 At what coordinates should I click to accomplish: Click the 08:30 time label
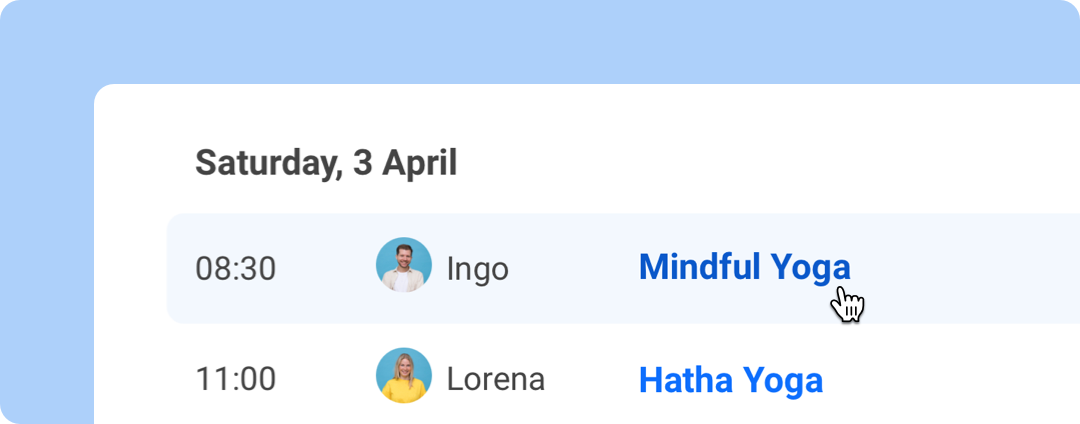click(x=235, y=269)
